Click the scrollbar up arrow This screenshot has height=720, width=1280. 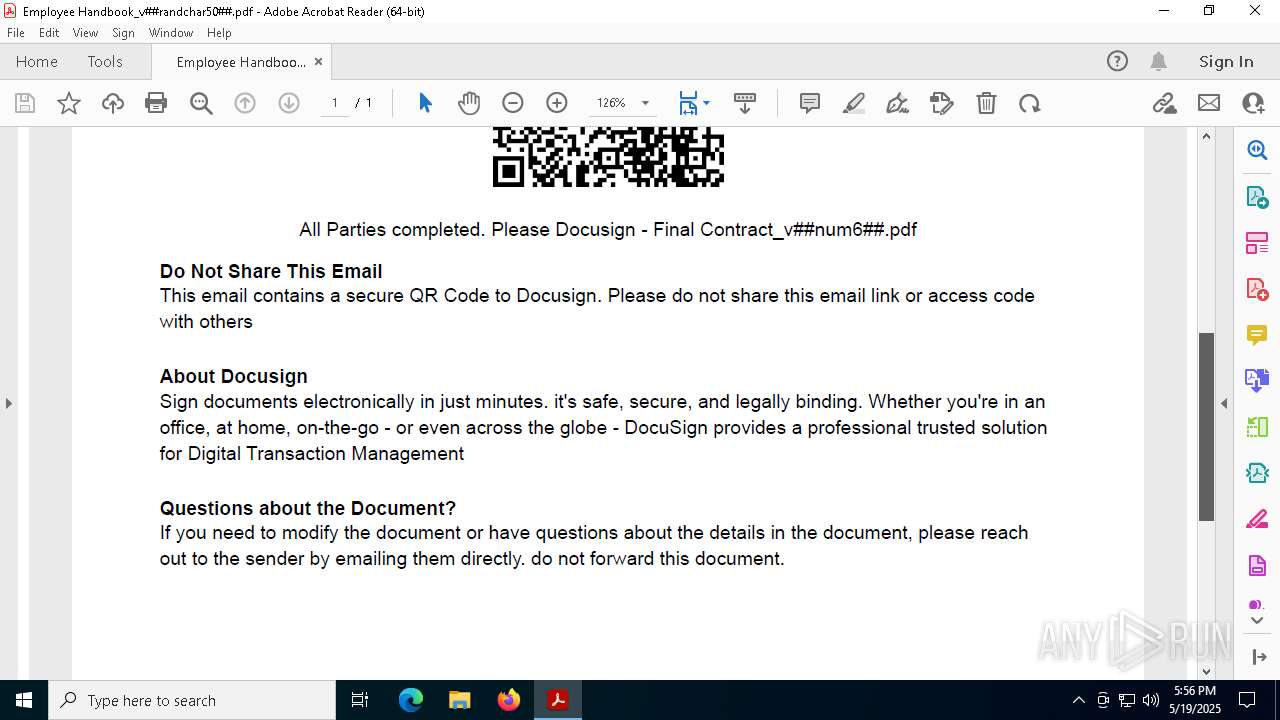tap(1206, 136)
